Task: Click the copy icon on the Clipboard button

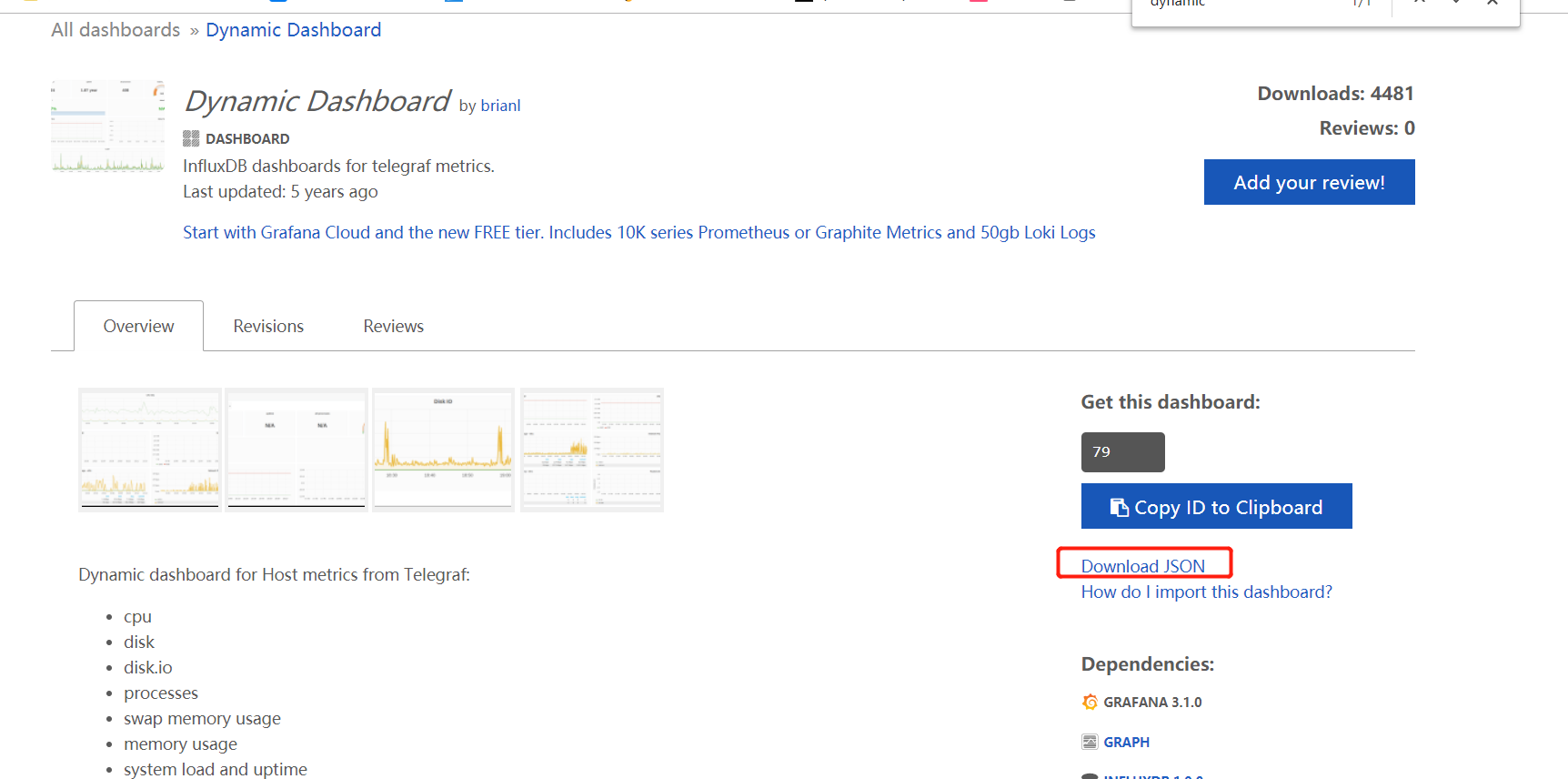Action: 1119,508
